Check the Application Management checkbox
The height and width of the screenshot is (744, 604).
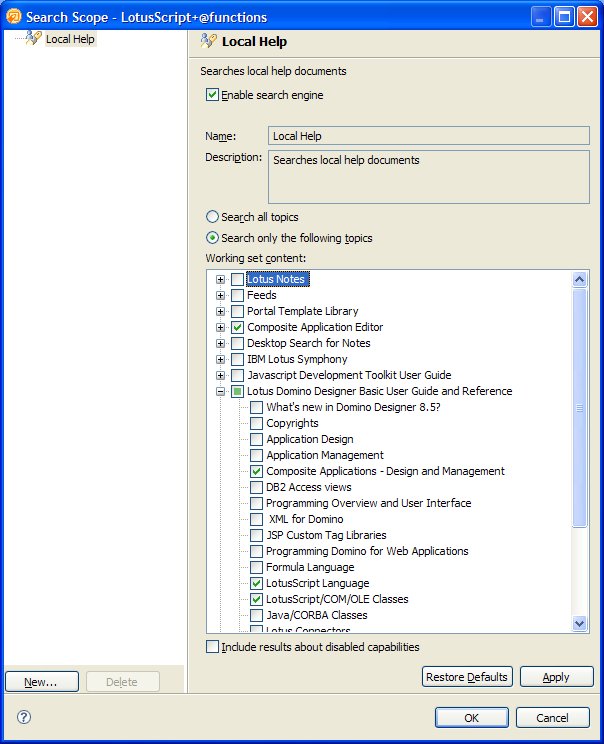tap(256, 455)
